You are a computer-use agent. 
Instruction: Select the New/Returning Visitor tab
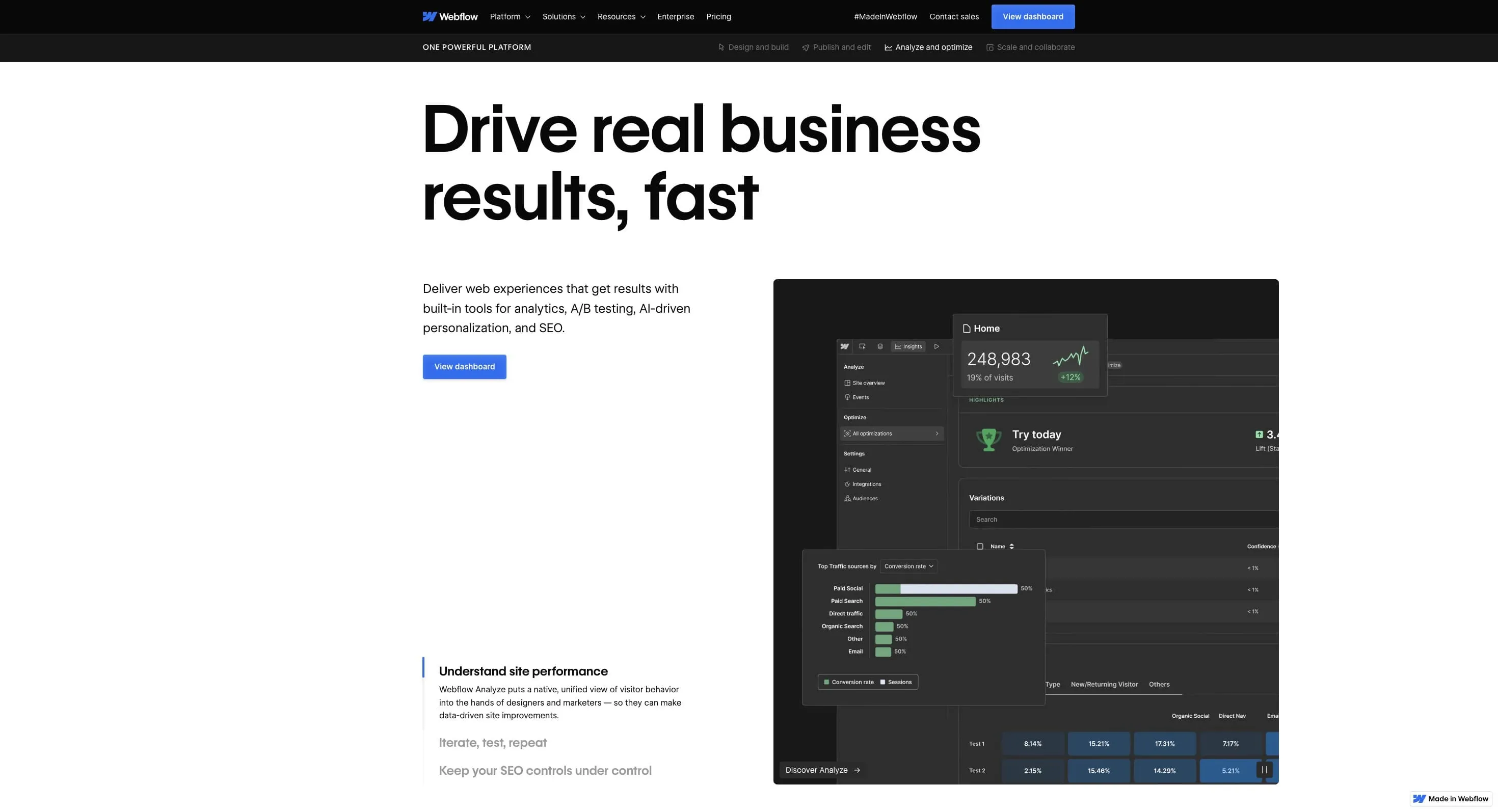coord(1104,684)
